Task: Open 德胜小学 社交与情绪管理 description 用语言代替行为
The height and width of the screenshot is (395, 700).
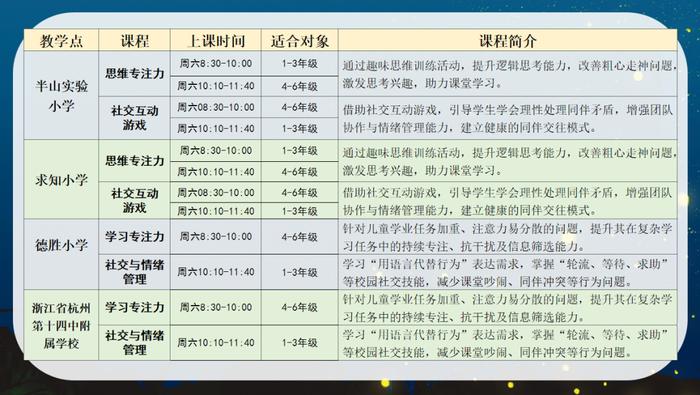Action: coord(508,272)
